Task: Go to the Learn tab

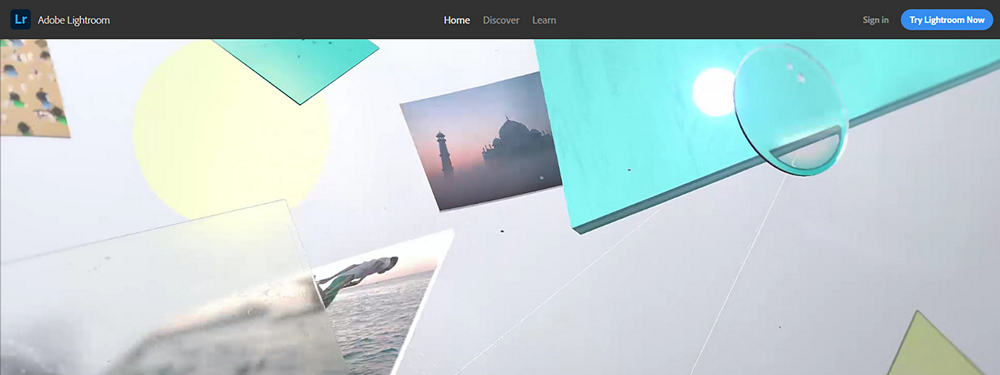Action: pos(544,20)
